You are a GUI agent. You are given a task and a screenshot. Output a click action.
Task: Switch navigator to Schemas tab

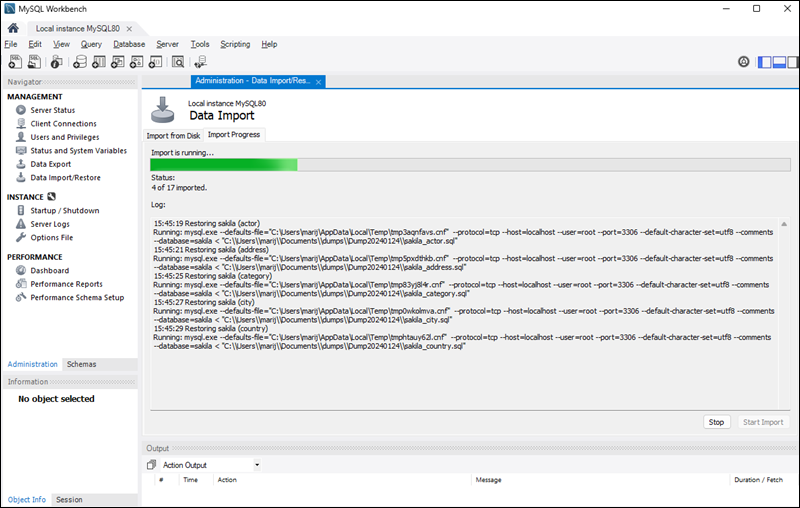click(81, 364)
